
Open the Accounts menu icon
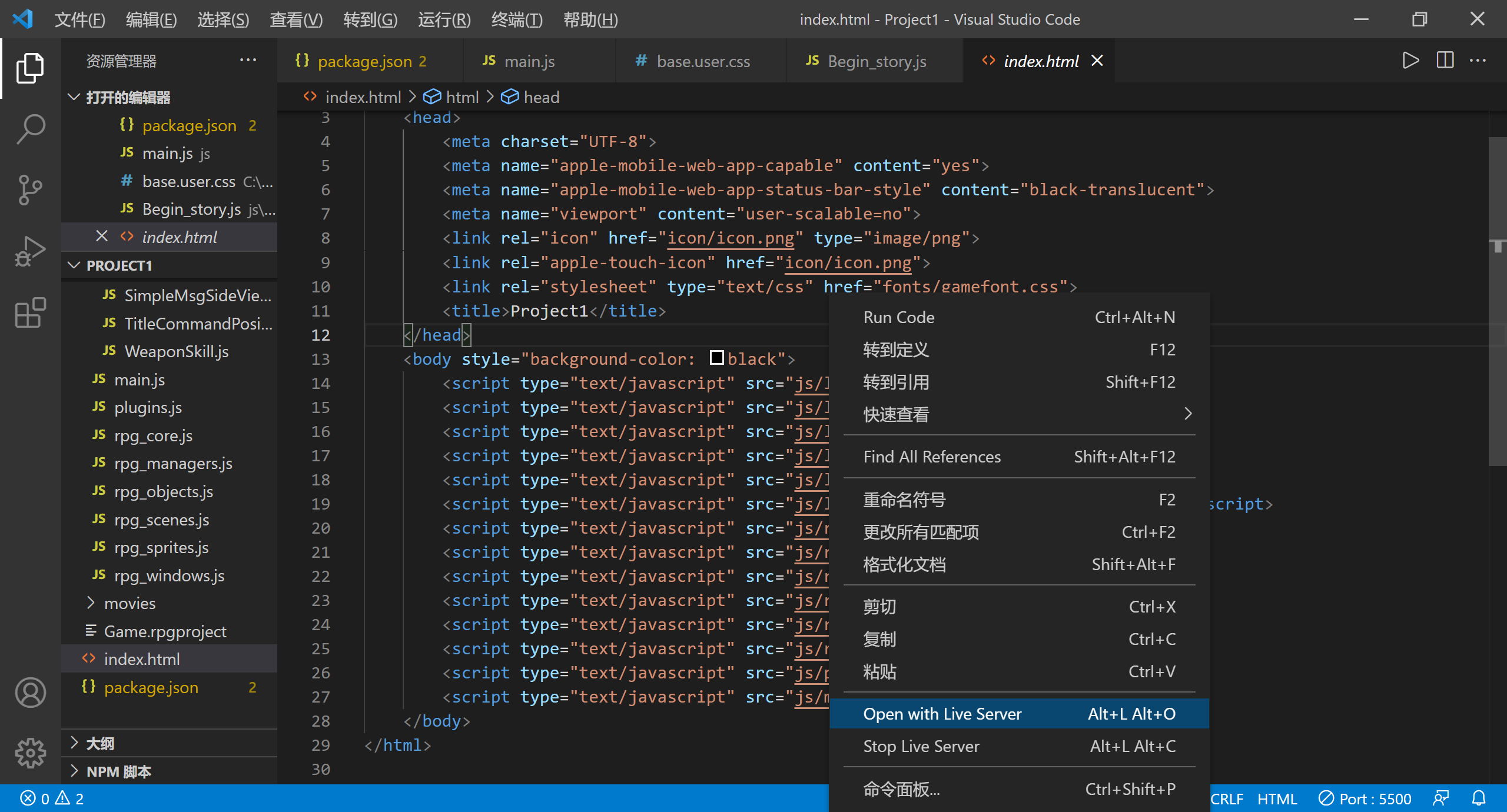(30, 692)
